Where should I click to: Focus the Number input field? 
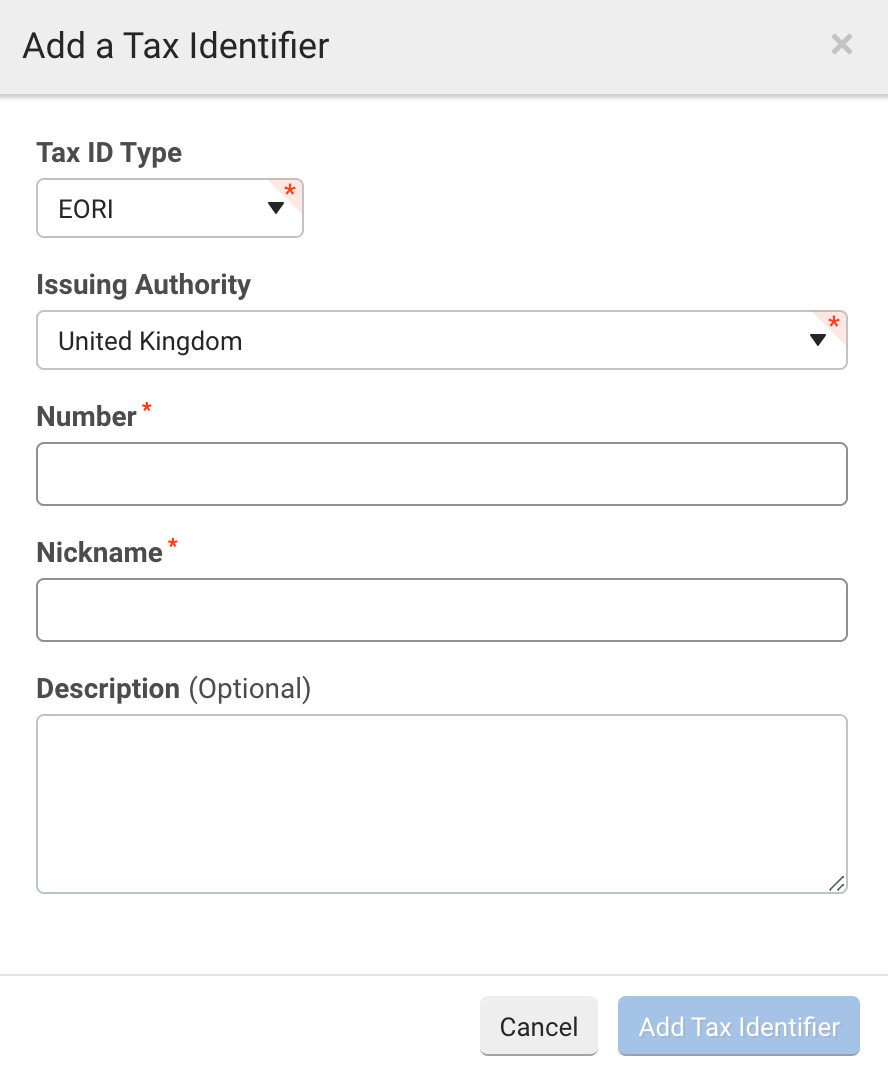pos(442,474)
